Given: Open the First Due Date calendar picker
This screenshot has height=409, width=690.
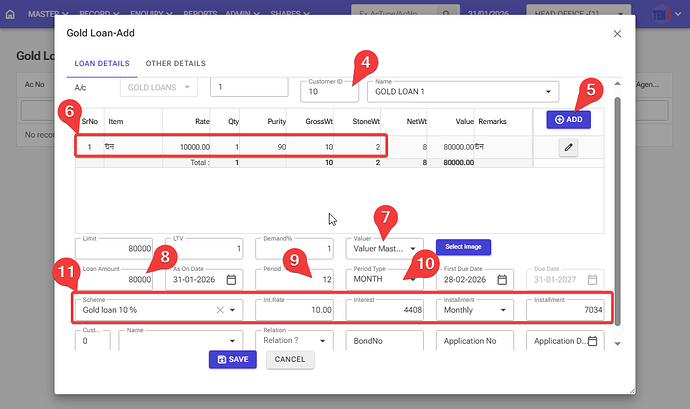Looking at the screenshot, I should pyautogui.click(x=503, y=279).
